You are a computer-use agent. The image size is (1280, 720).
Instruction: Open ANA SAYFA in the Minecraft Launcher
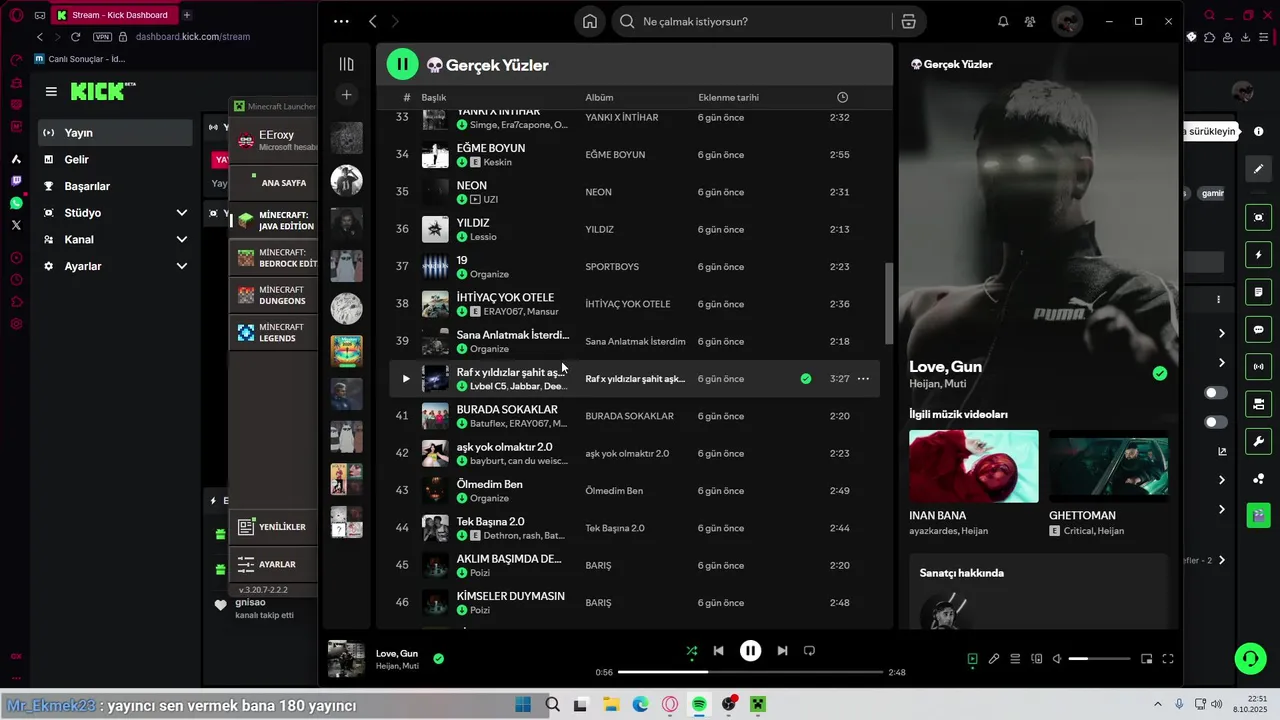tap(274, 183)
